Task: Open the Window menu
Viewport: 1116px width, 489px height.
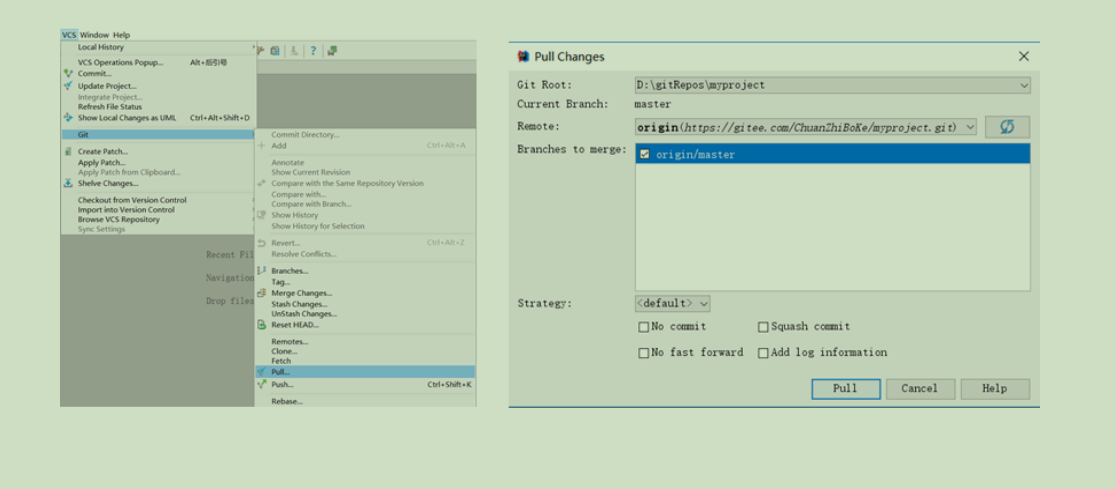Action: [95, 35]
